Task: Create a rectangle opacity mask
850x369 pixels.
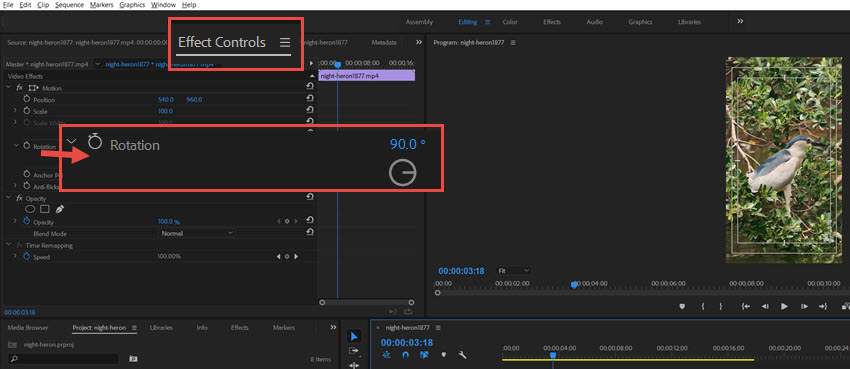Action: click(x=45, y=209)
